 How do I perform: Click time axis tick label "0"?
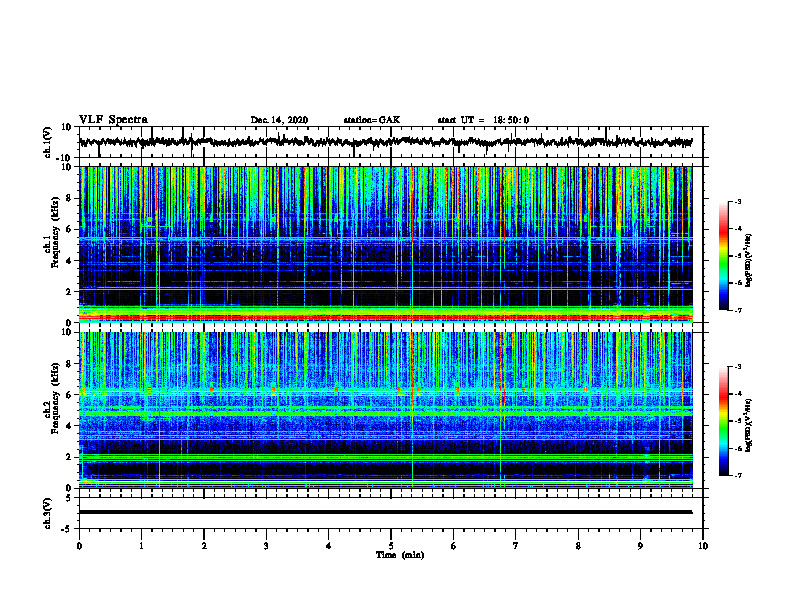point(79,546)
